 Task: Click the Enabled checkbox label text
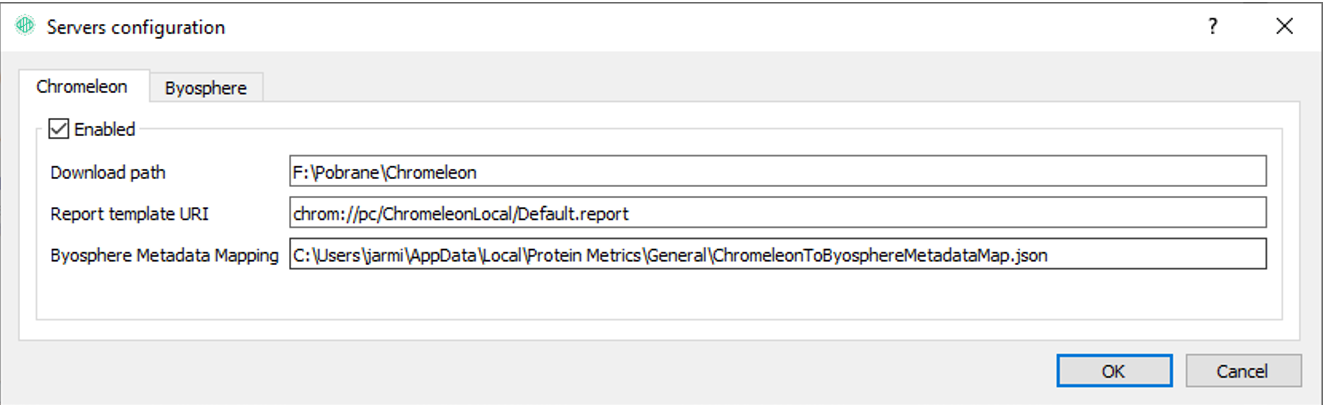click(105, 129)
